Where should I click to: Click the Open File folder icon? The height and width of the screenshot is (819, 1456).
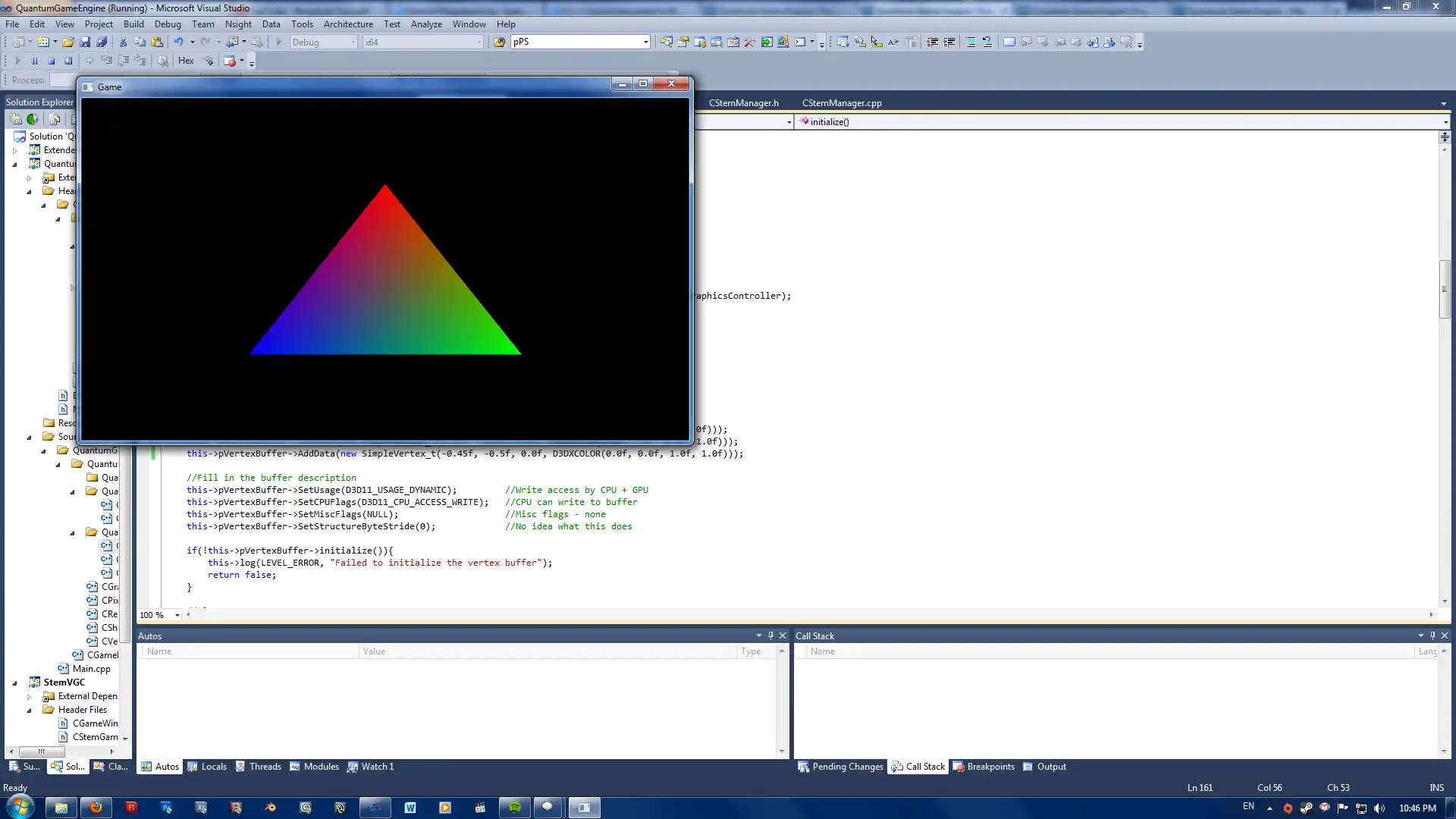click(x=68, y=42)
